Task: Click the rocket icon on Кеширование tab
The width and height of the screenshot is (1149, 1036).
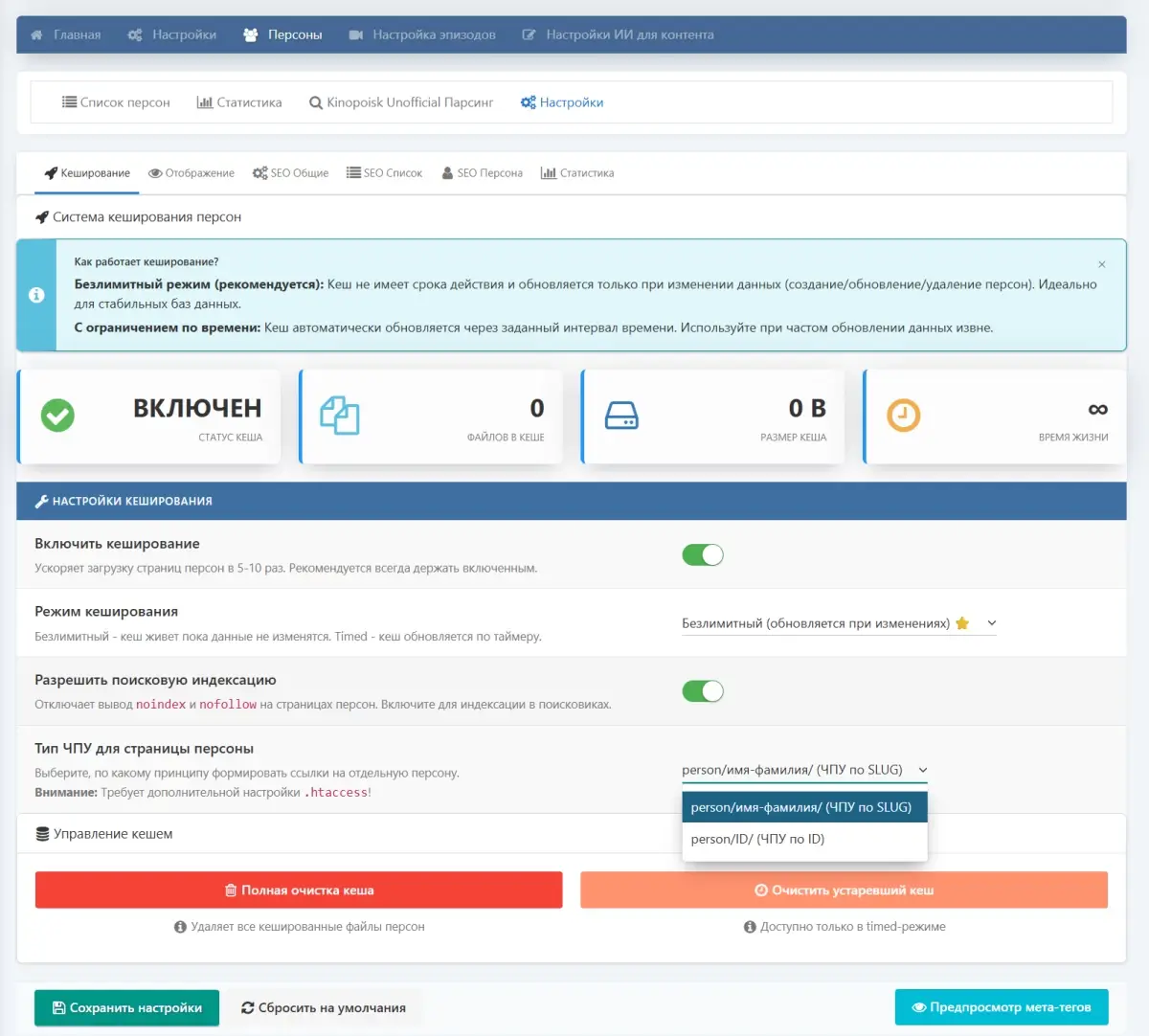Action: tap(51, 173)
